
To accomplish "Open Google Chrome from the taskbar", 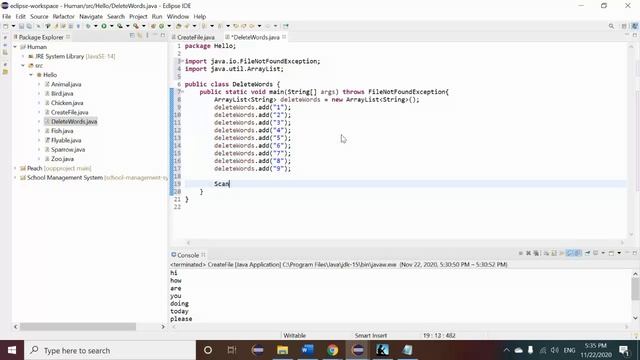I will (x=333, y=350).
